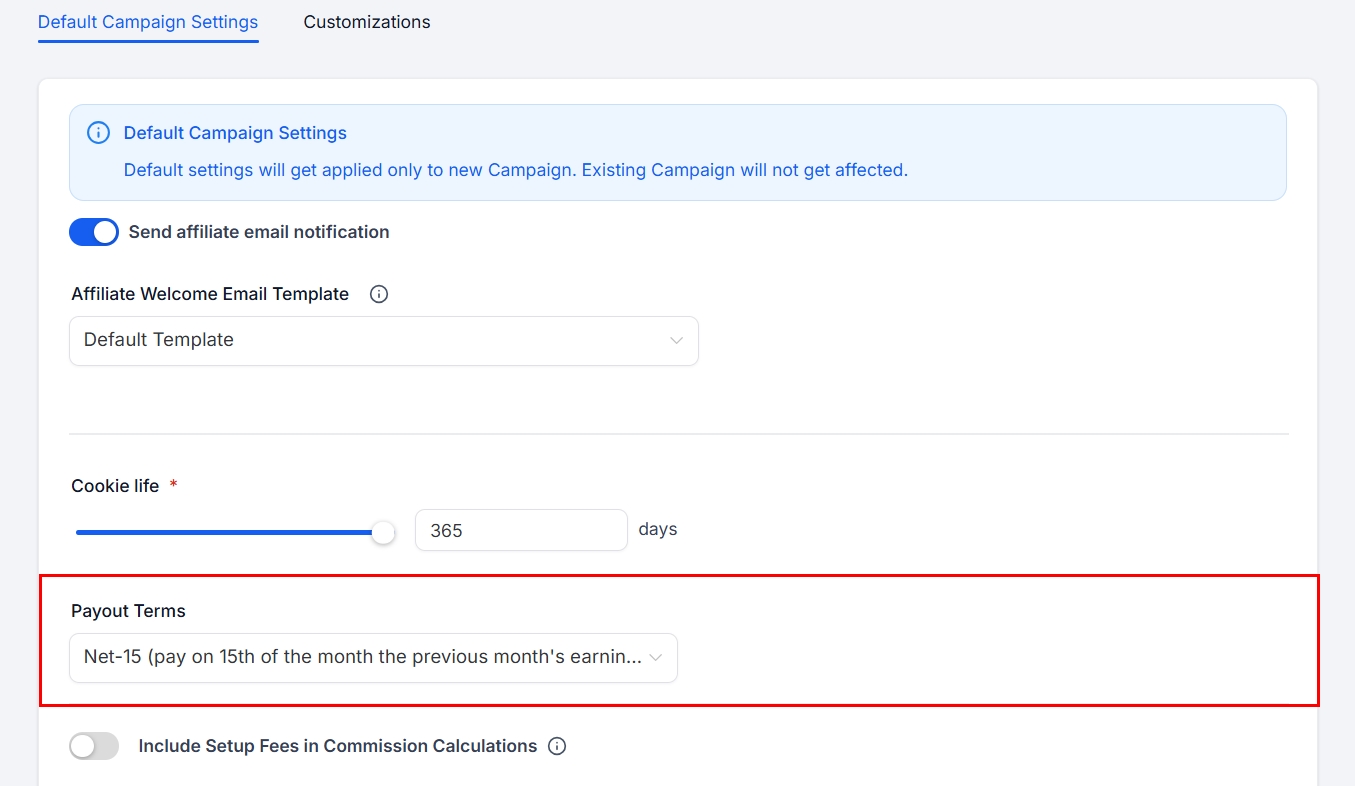
Task: Click the blue Cookie life slider track
Action: click(225, 533)
